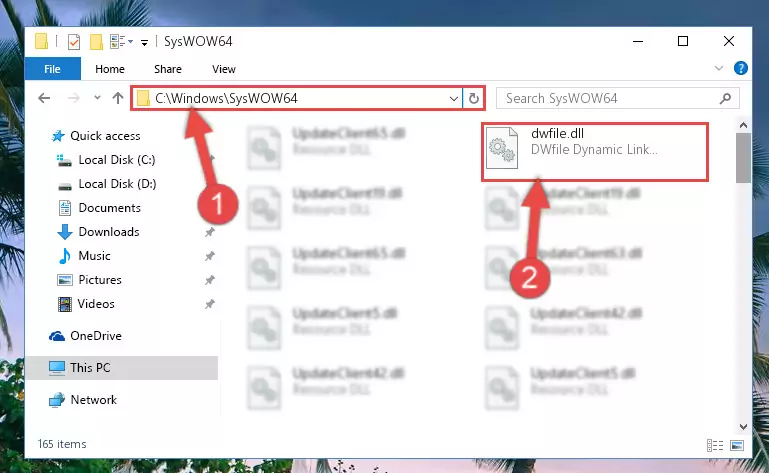
Task: Go up one folder level
Action: [x=118, y=98]
